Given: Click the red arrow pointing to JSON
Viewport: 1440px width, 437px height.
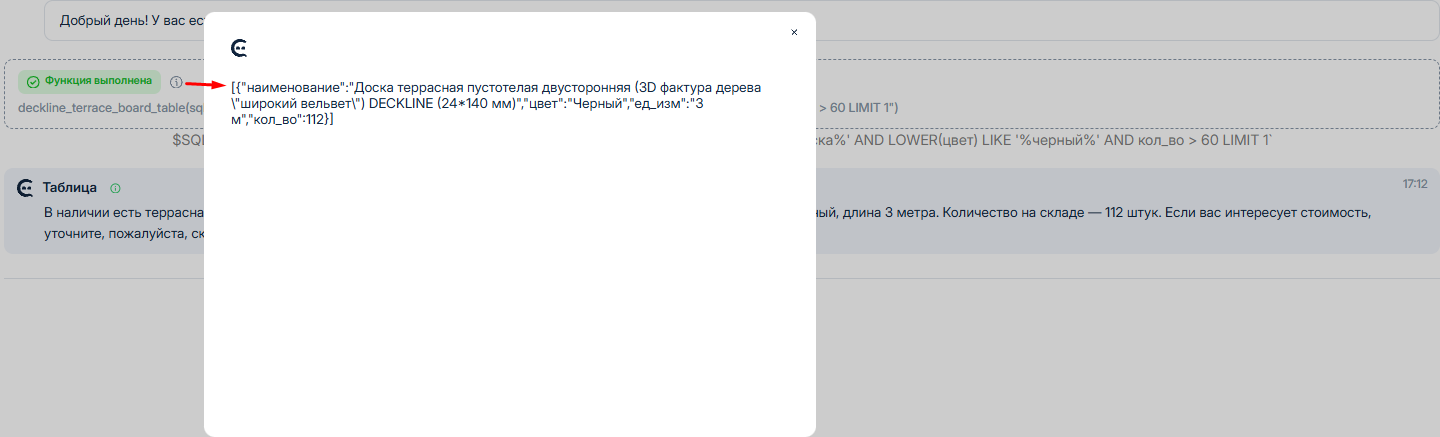Looking at the screenshot, I should click(x=204, y=85).
